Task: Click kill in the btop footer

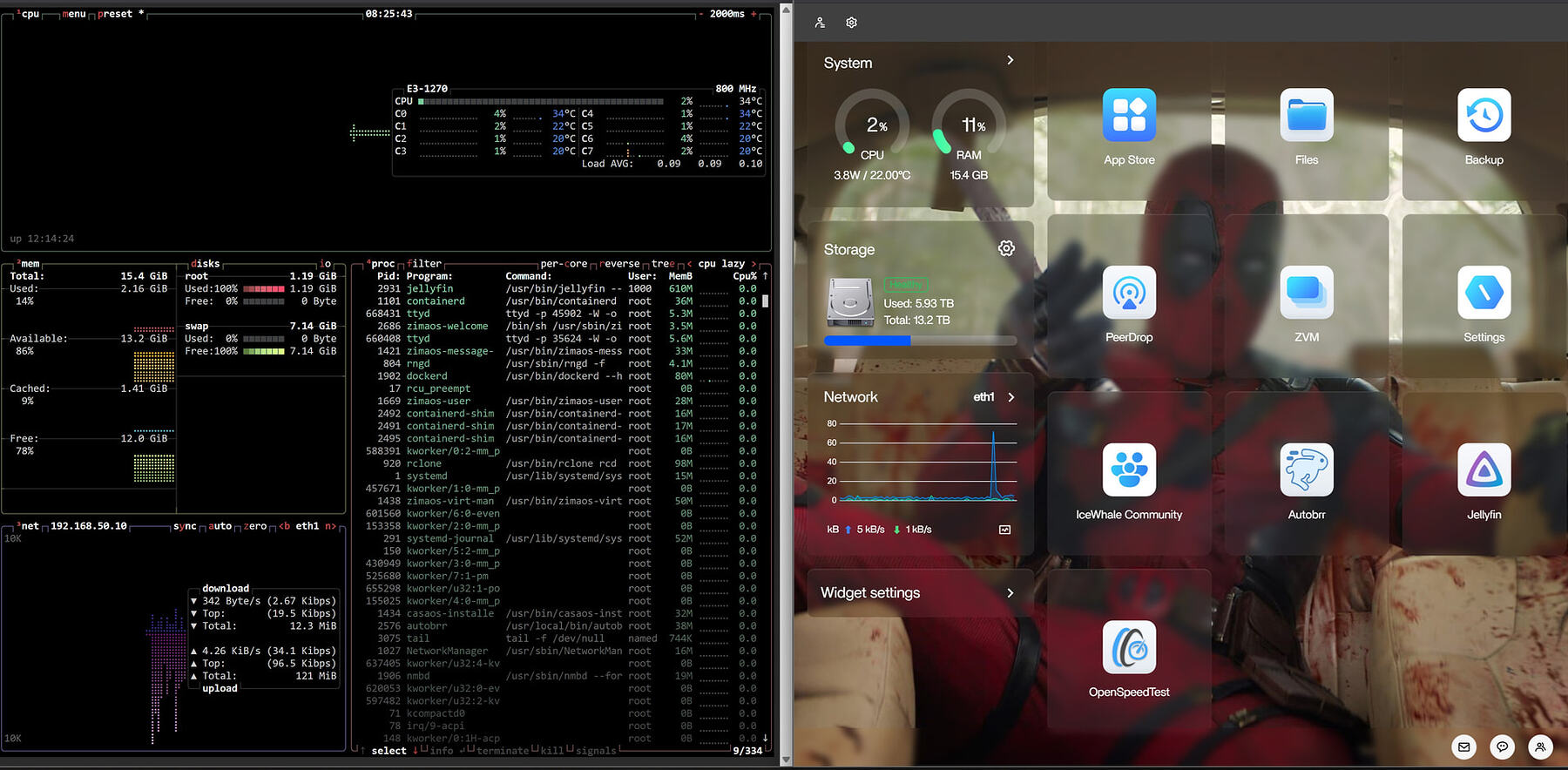Action: click(552, 751)
